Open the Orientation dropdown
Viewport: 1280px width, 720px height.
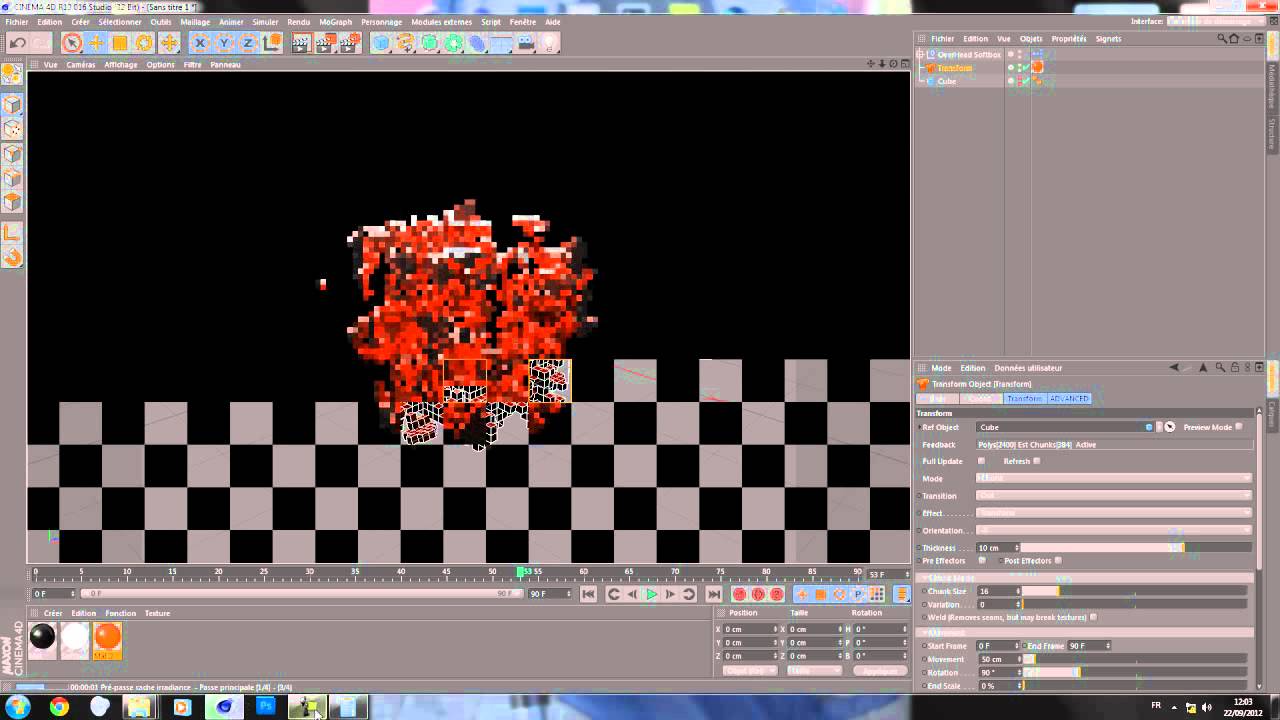click(x=1113, y=530)
